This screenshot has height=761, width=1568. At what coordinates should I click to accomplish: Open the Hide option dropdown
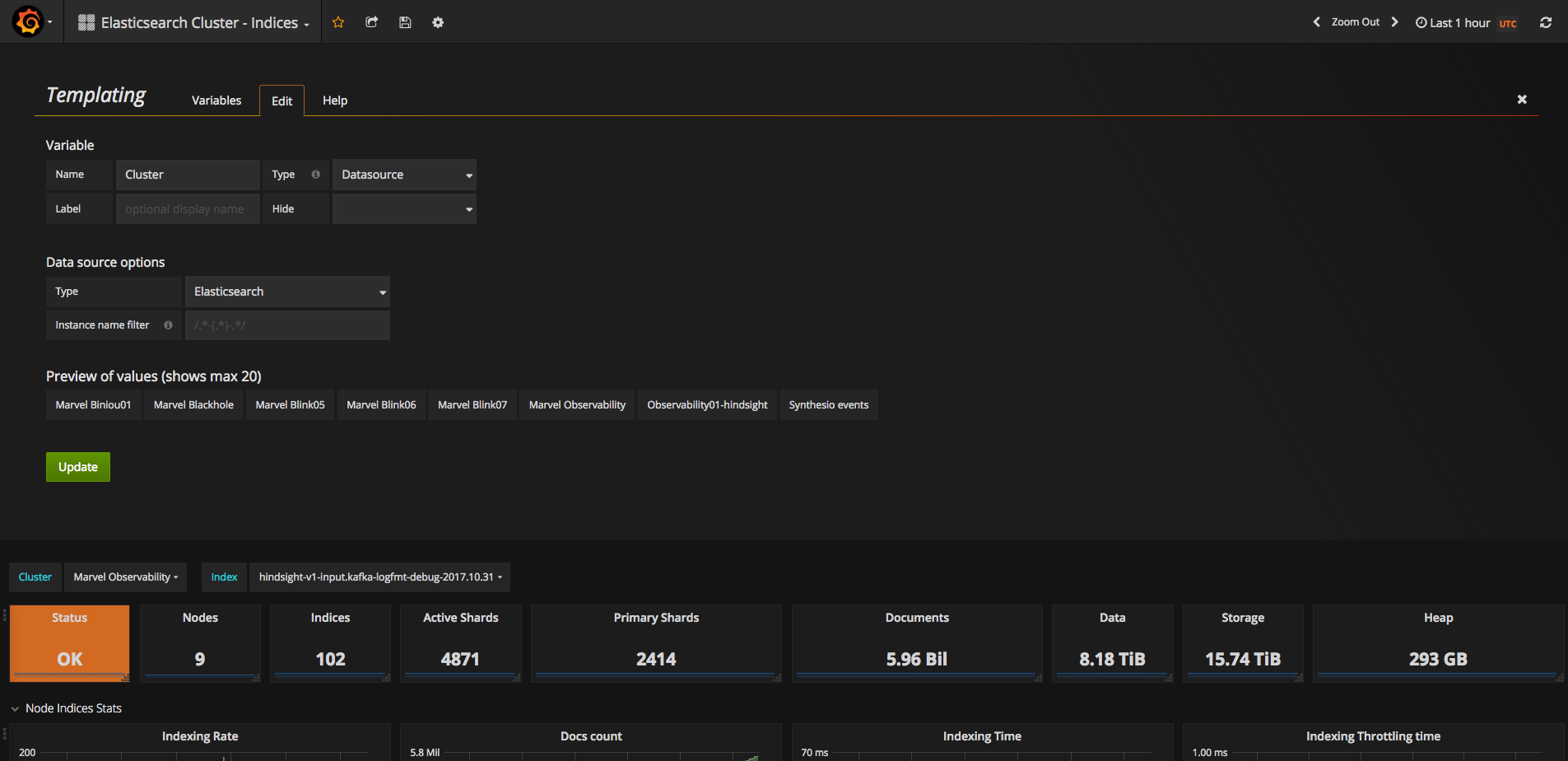(404, 209)
